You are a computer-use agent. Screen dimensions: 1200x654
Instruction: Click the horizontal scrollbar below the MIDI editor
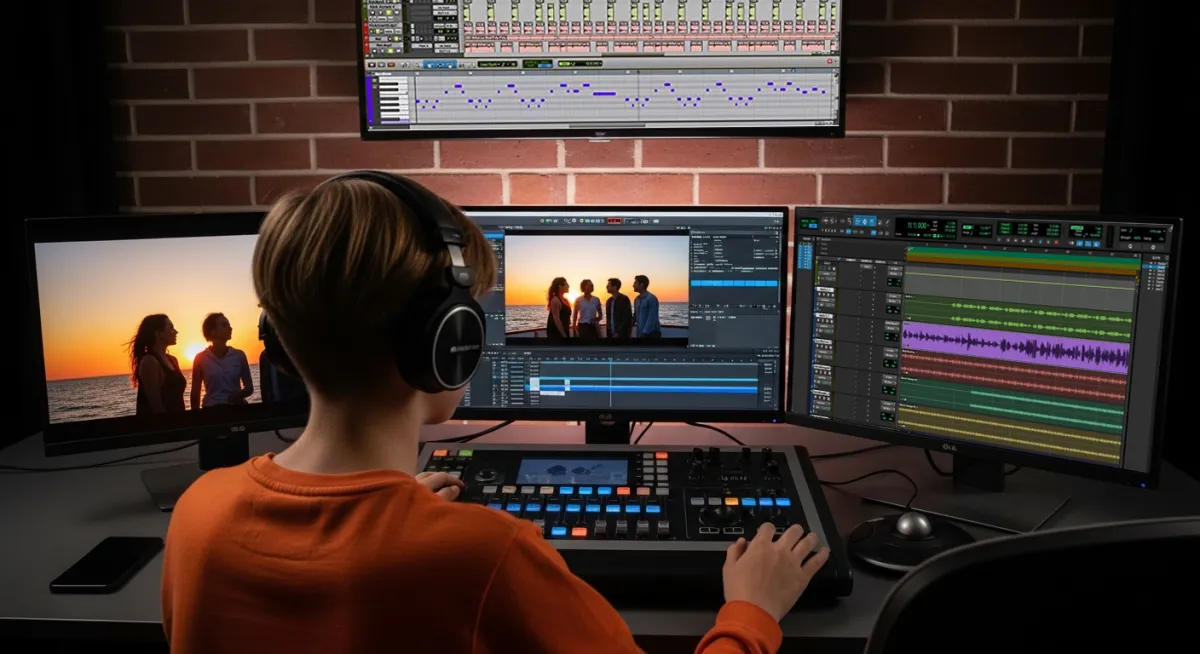click(x=607, y=125)
